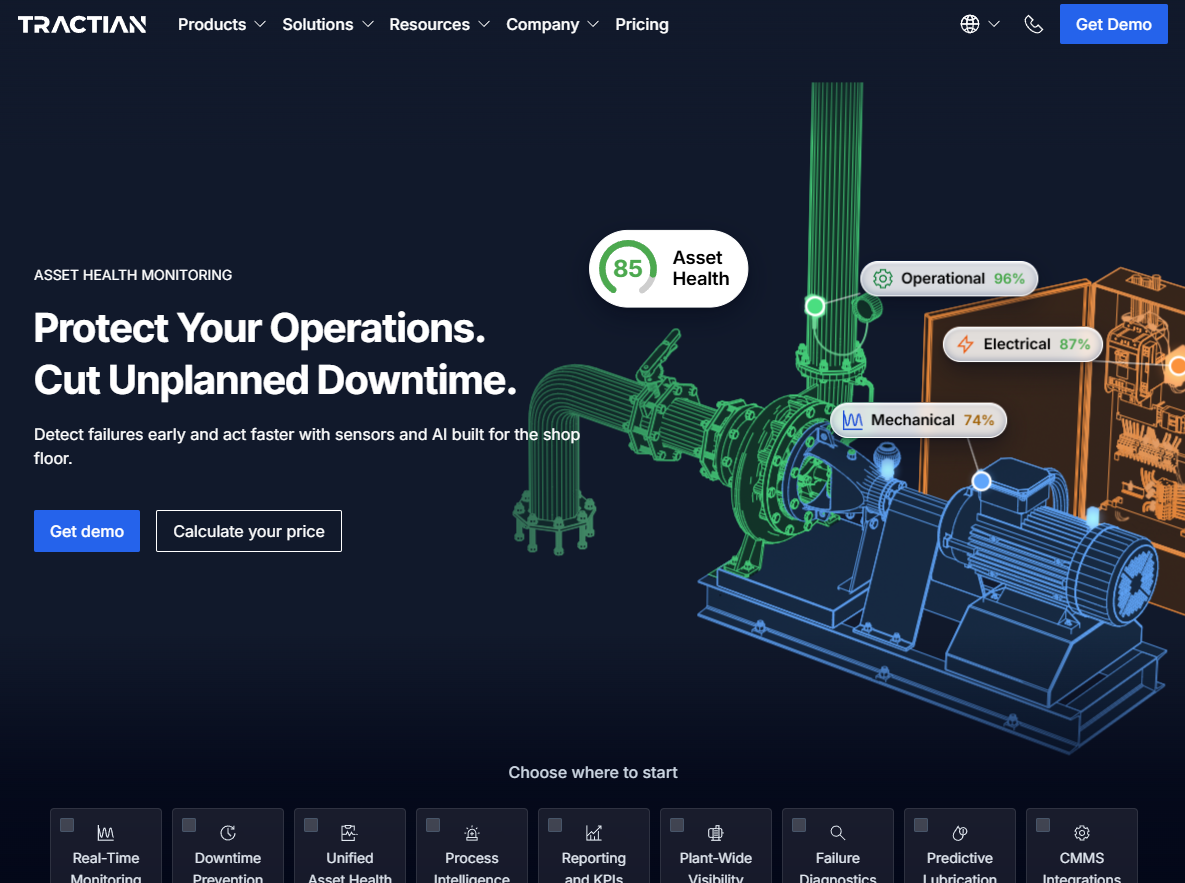Check the Downtime Prevention checkbox

coord(189,825)
